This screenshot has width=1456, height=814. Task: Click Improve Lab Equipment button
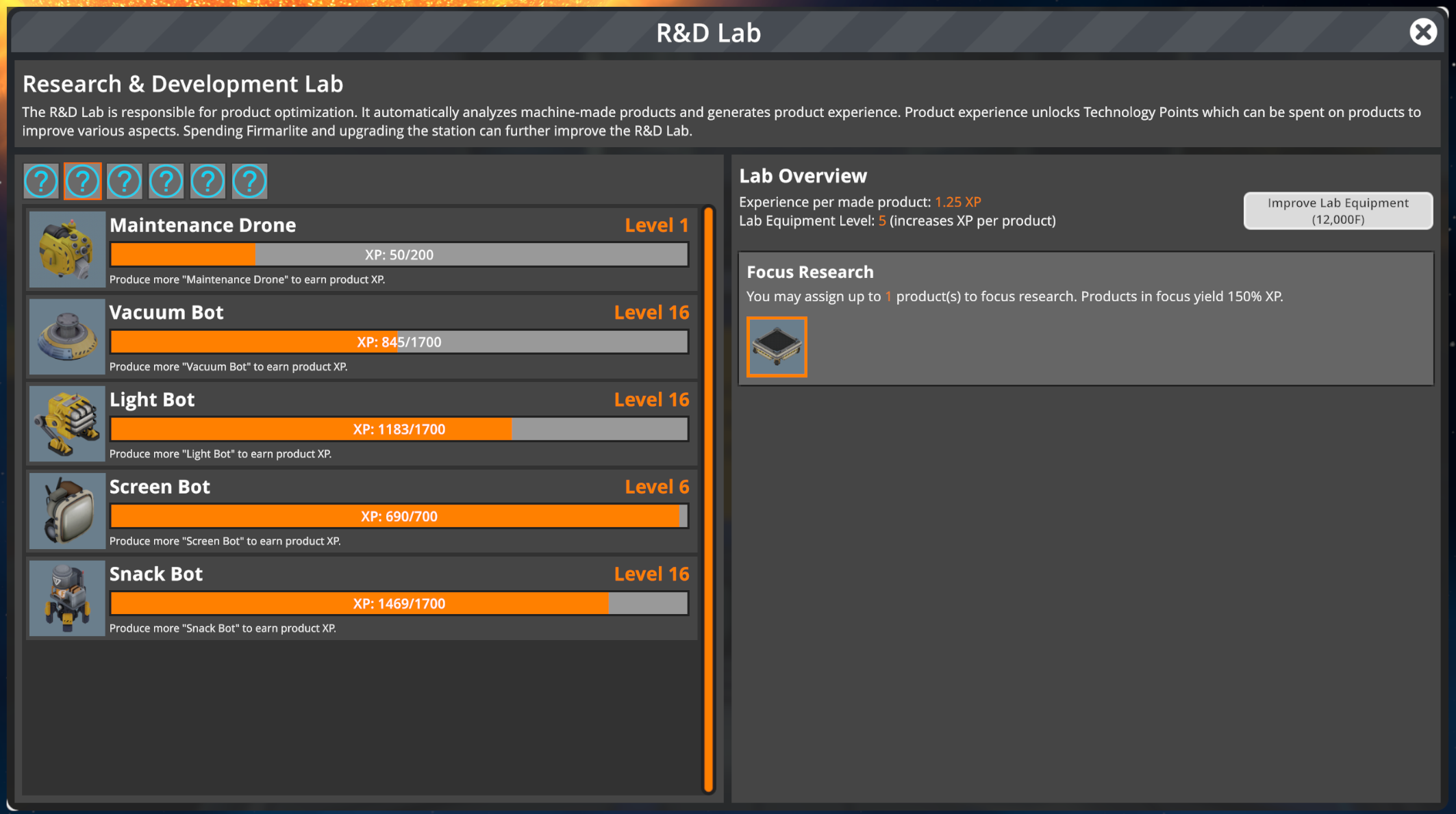click(1338, 211)
